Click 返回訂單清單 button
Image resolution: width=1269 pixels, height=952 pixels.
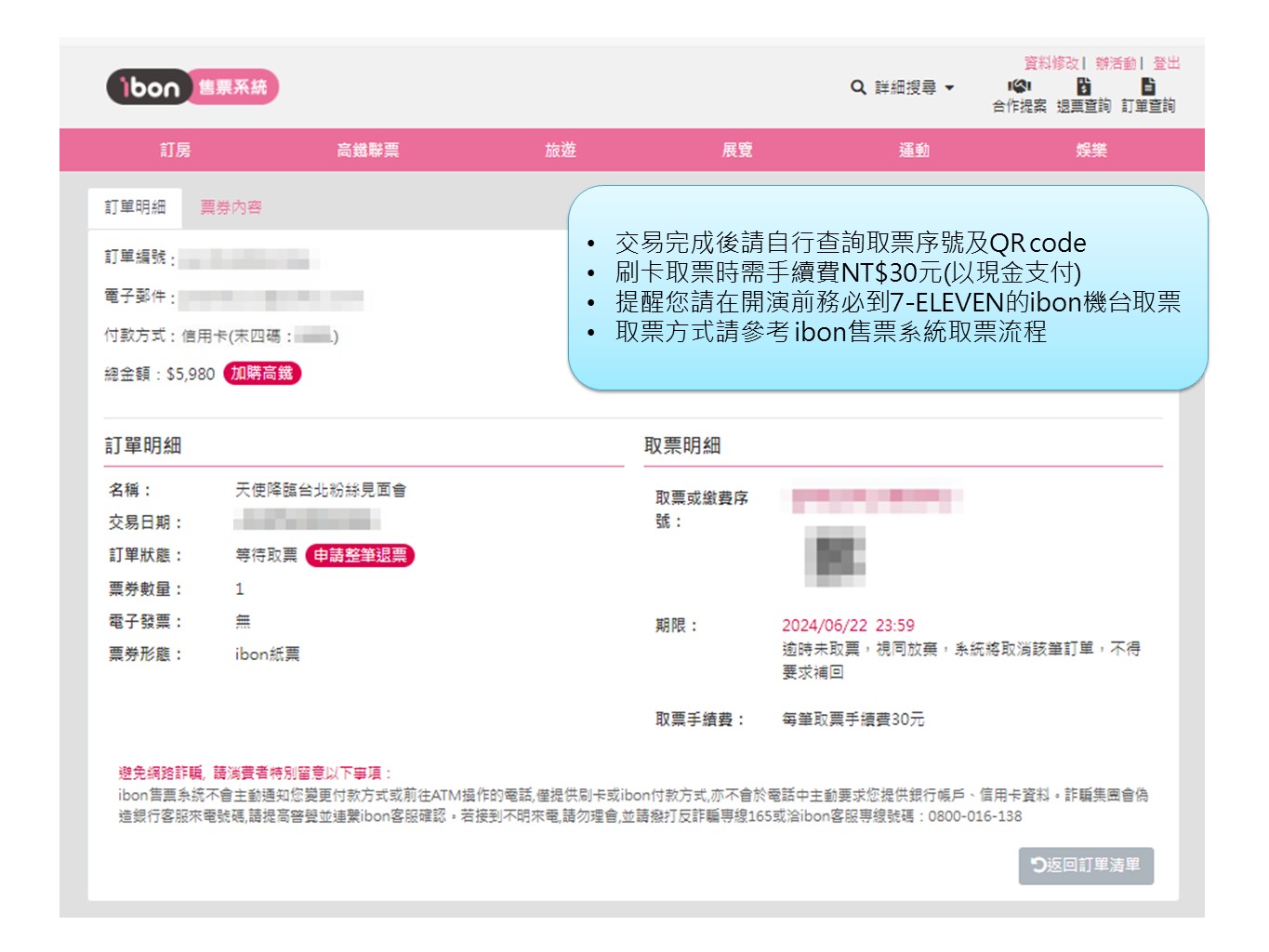(x=1085, y=865)
